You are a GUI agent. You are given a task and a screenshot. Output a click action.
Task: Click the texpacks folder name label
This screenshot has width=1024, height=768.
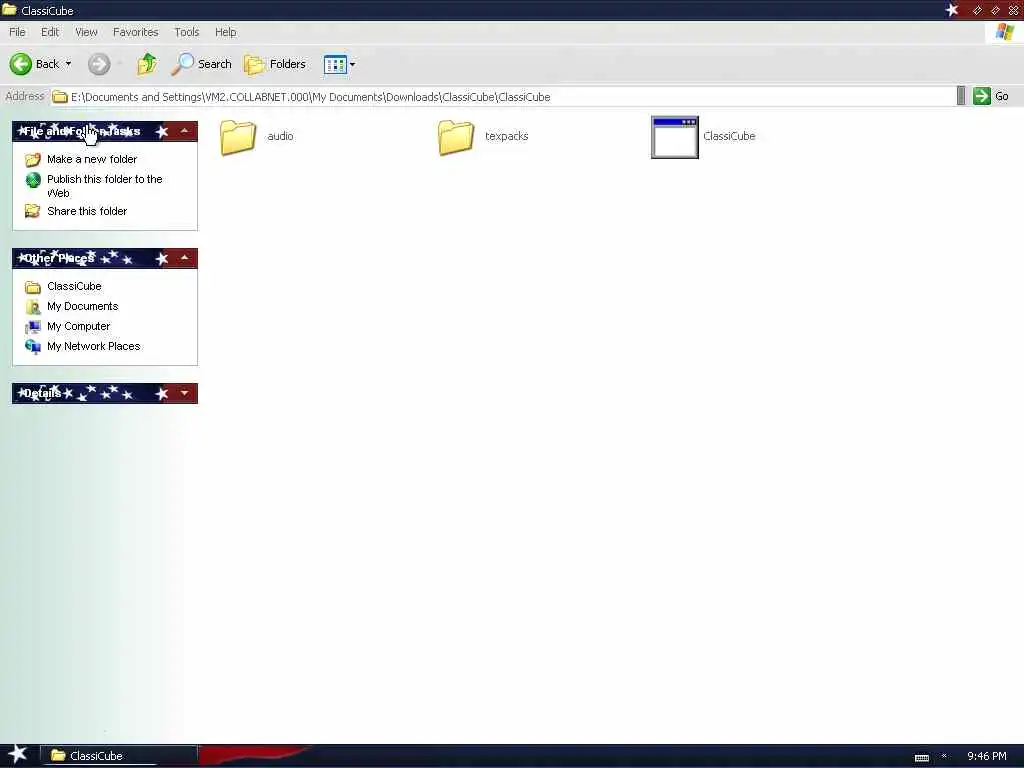click(507, 136)
